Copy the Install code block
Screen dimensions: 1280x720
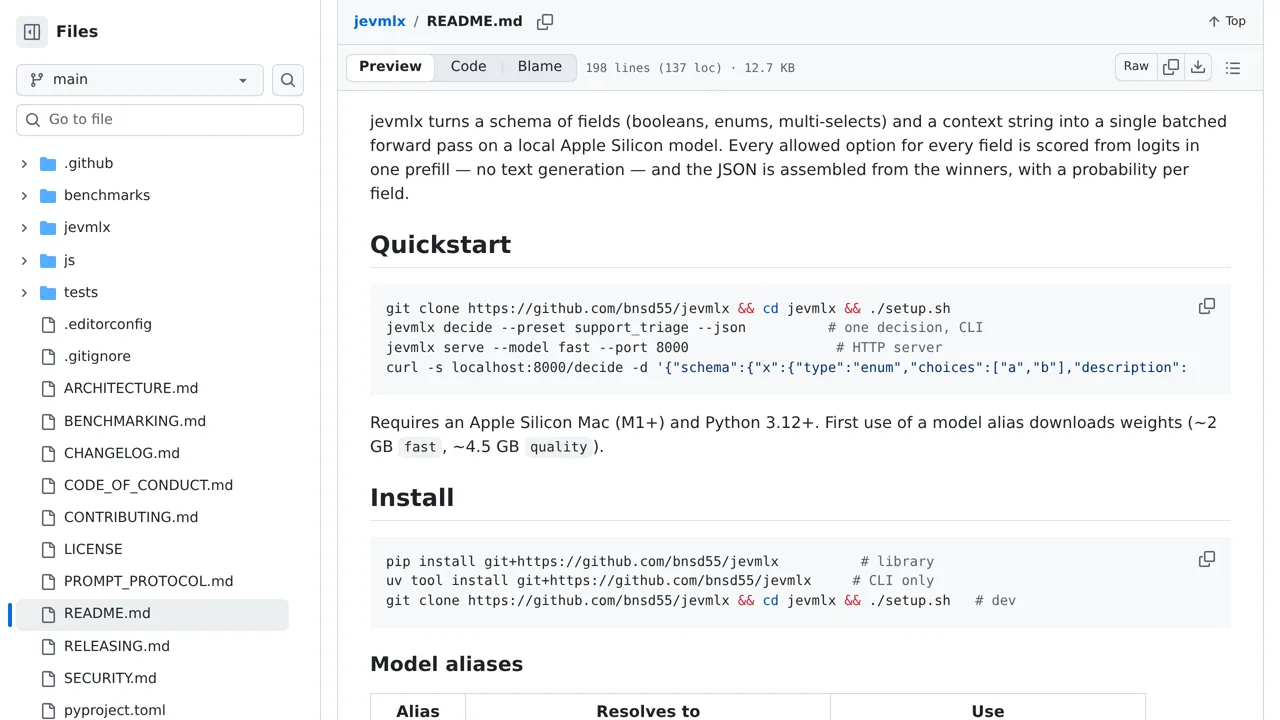(1207, 559)
